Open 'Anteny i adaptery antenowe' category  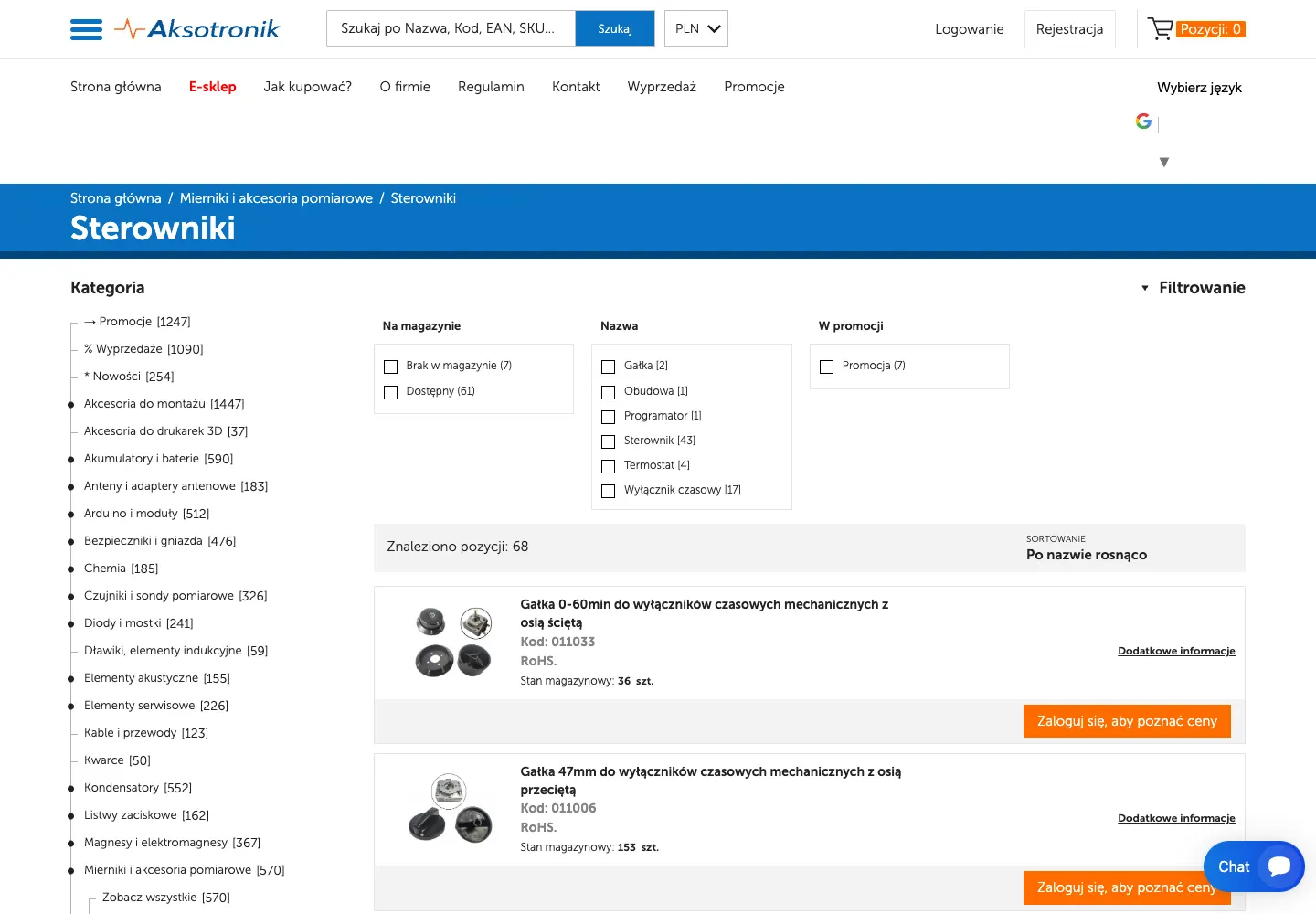(x=176, y=486)
